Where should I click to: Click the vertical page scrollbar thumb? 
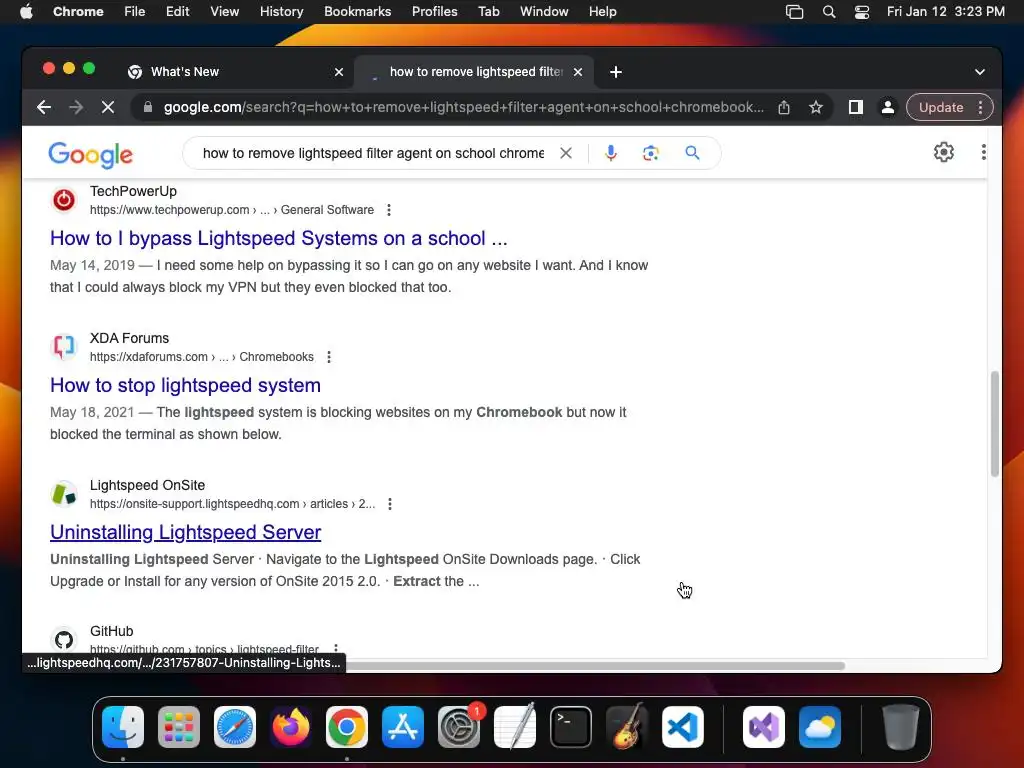[x=994, y=424]
